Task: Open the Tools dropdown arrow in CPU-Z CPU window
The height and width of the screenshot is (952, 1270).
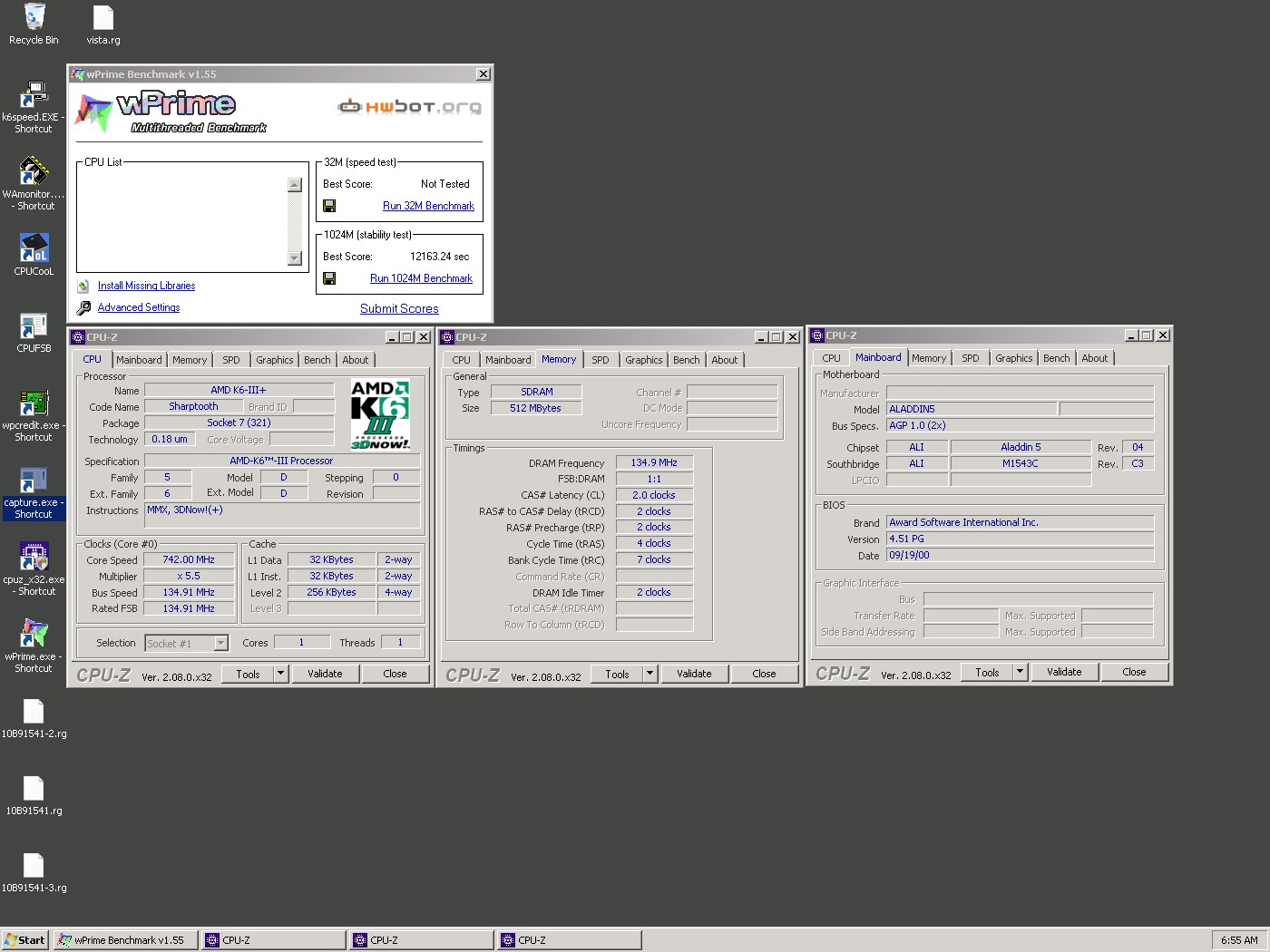Action: coord(280,674)
